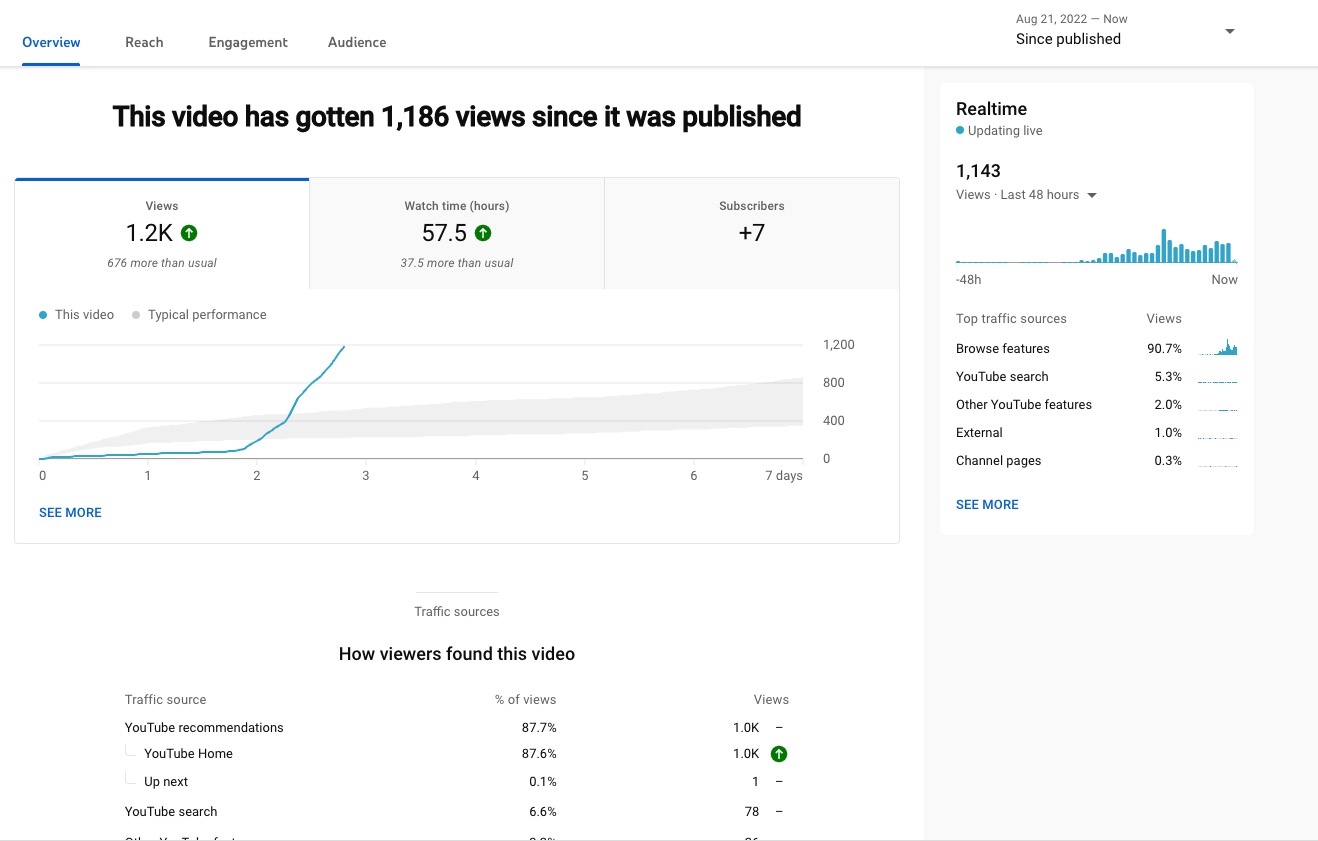Screen dimensions: 1318x841
Task: Expand the 'Views · Last 48 hours' dropdown
Action: pos(1092,196)
